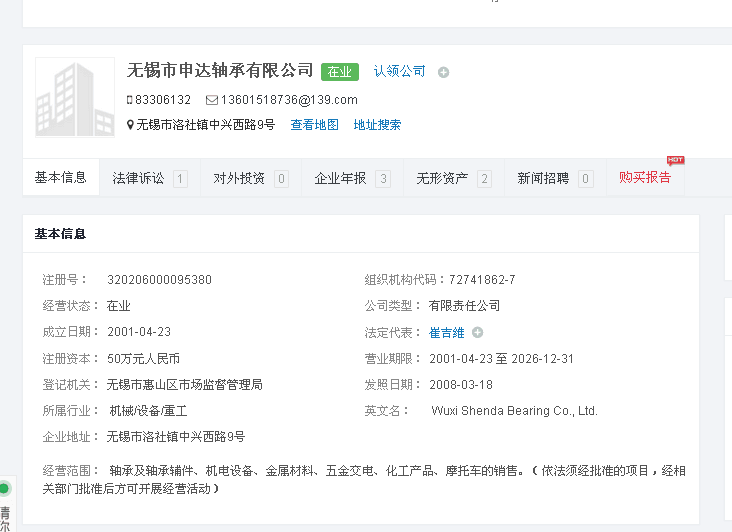Open the 认领公司 link

[400, 72]
